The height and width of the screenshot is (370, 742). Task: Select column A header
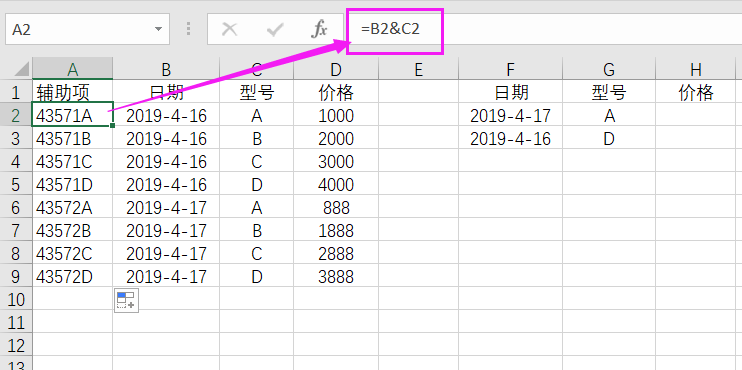tap(72, 70)
